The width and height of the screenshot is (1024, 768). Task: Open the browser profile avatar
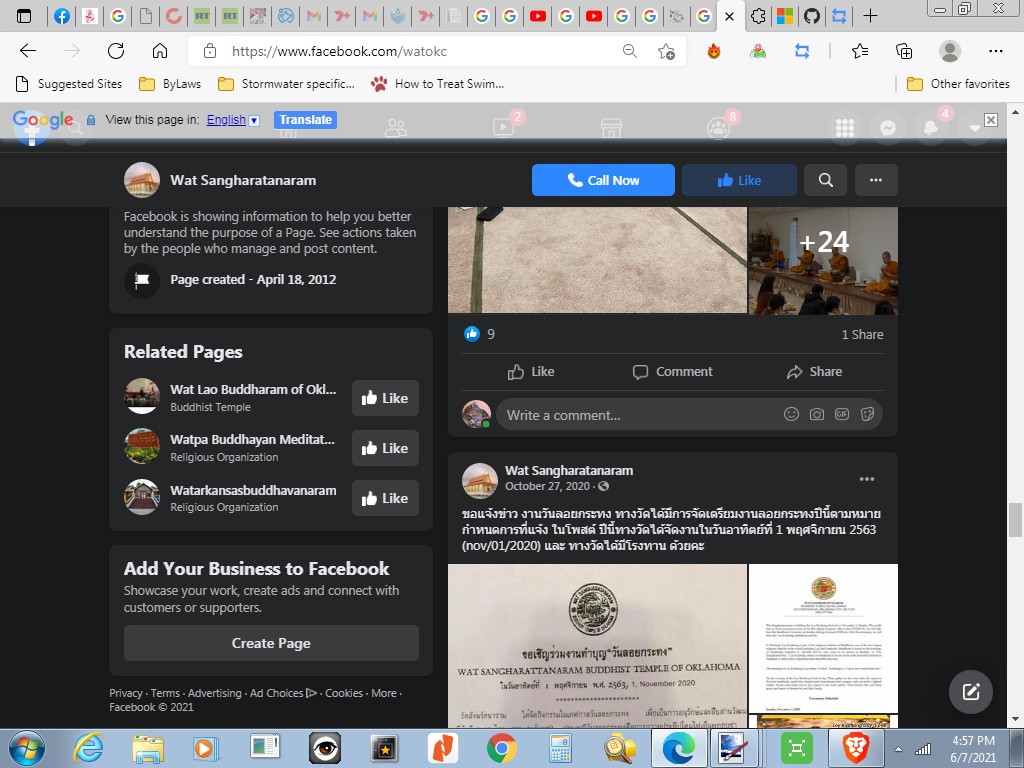point(950,51)
